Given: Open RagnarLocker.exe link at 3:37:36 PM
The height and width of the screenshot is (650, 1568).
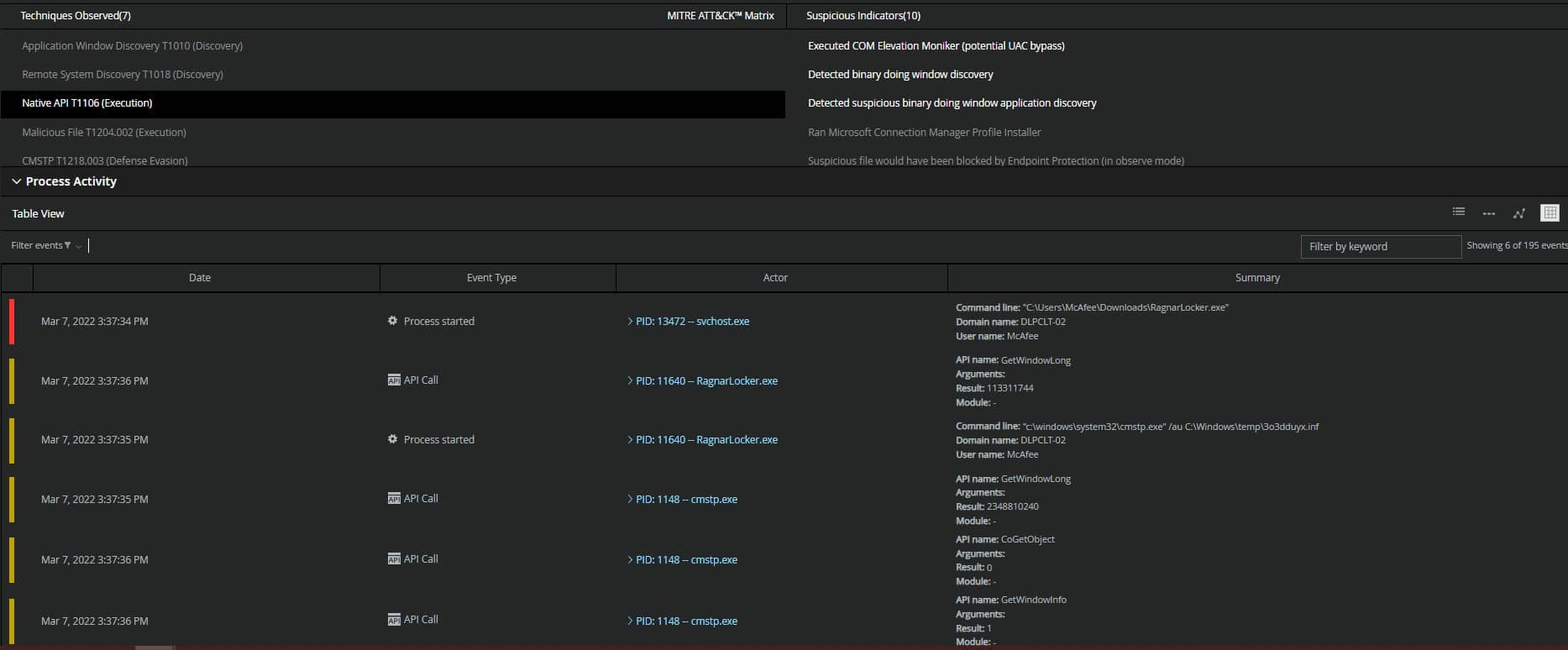Looking at the screenshot, I should pyautogui.click(x=707, y=381).
